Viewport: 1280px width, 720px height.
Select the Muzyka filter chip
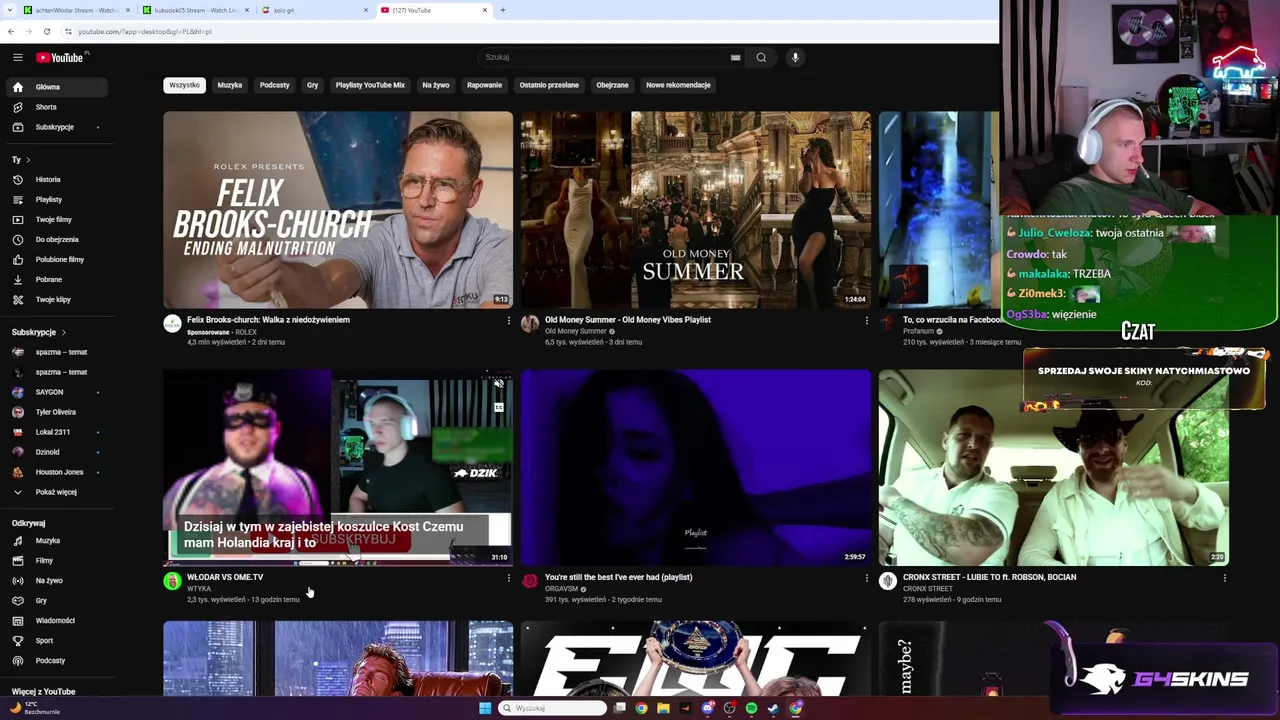coord(230,85)
